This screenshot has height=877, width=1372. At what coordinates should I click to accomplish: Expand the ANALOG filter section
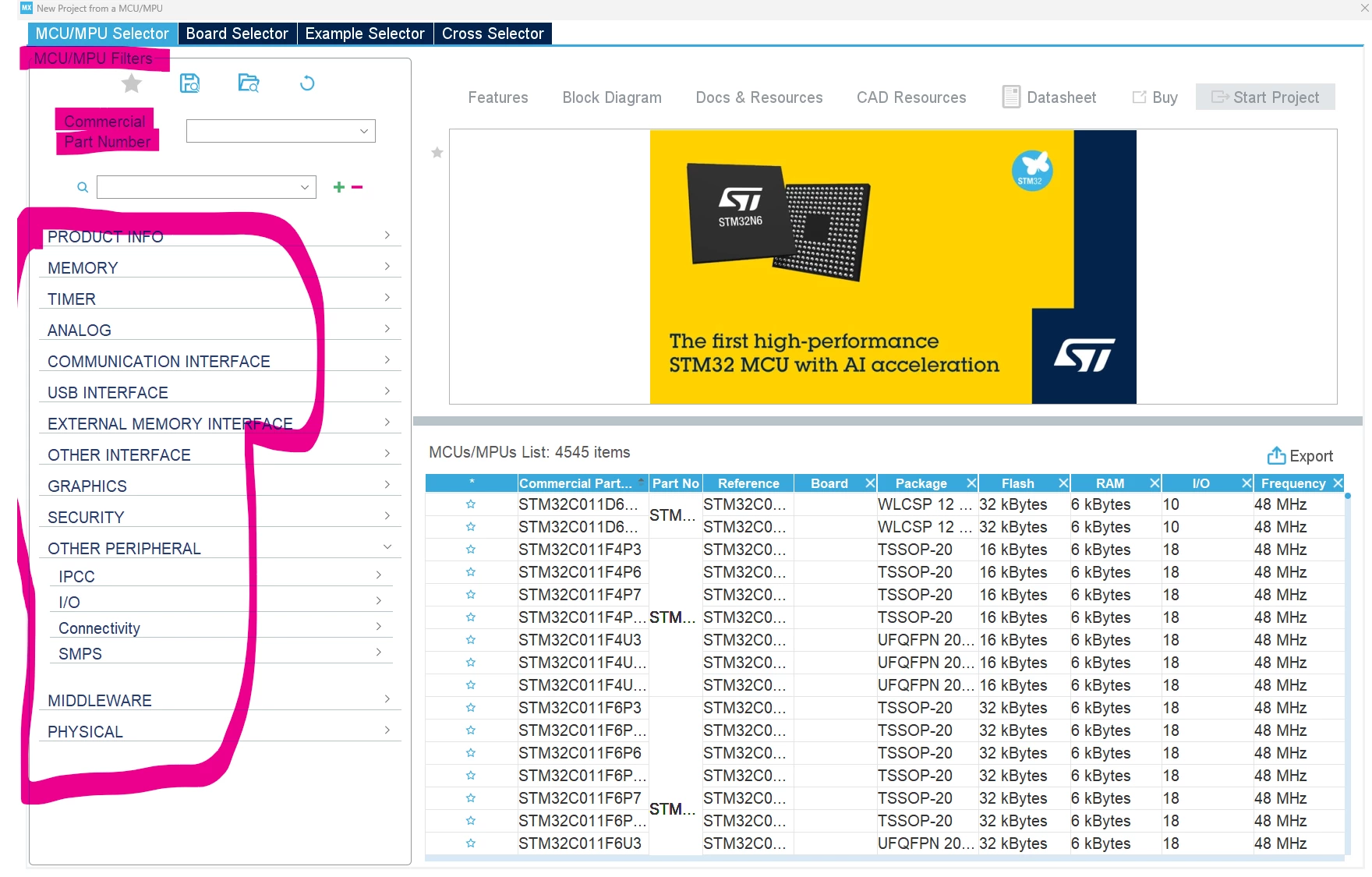click(221, 330)
